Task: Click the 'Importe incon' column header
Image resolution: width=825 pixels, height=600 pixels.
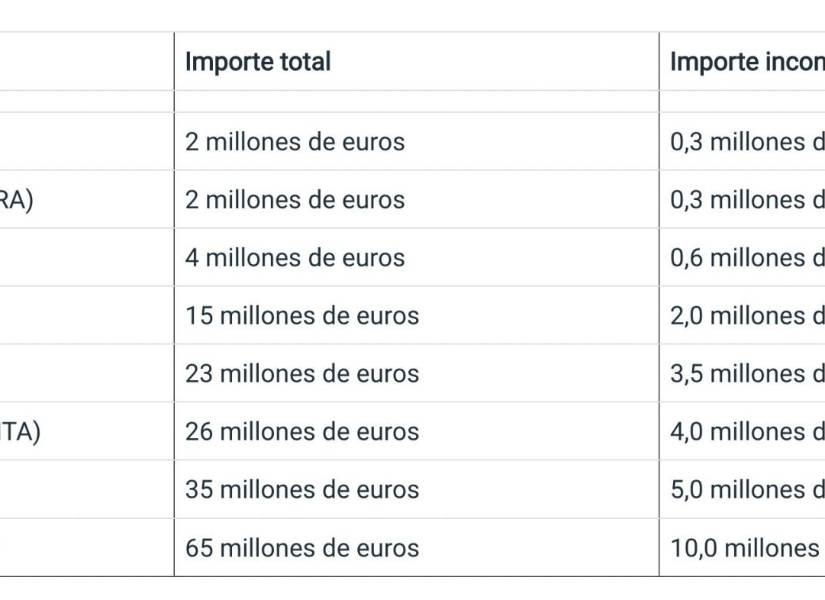Action: [746, 62]
